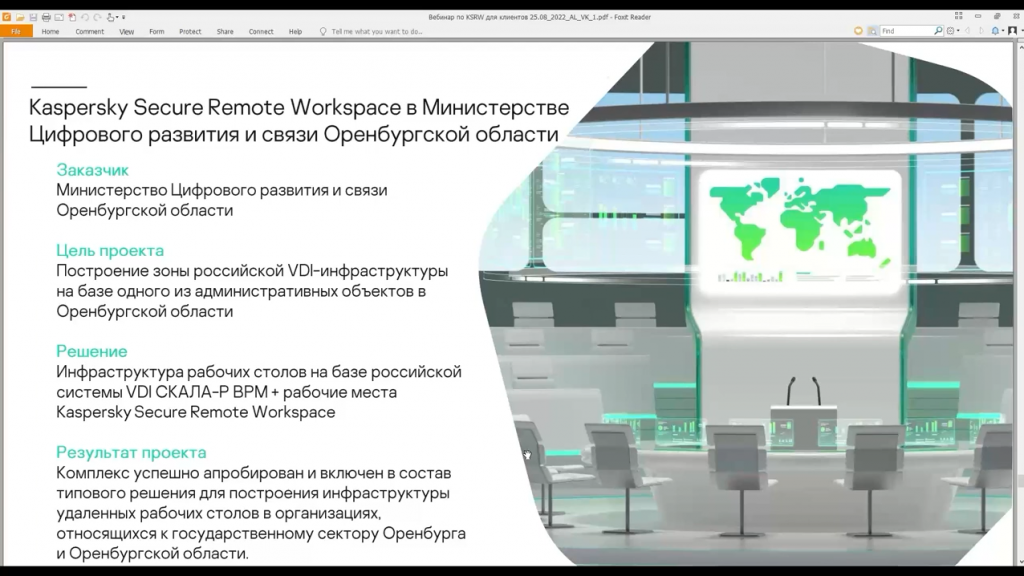Toggle the ribbon grid layout icon in the title bar
Screen dimensions: 1024x576
point(959,16)
